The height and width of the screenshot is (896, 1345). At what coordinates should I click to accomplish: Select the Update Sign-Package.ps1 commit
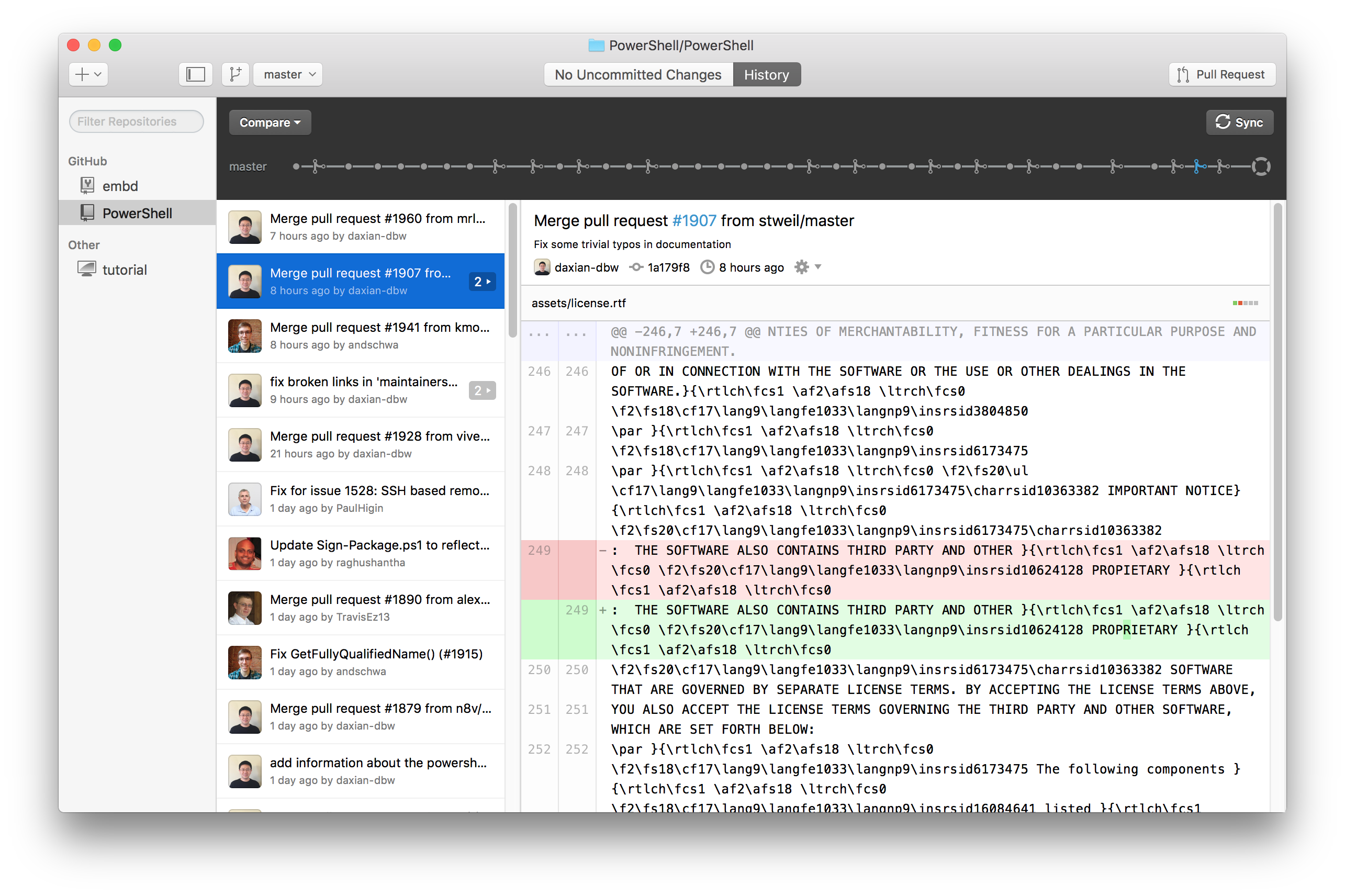pyautogui.click(x=361, y=553)
